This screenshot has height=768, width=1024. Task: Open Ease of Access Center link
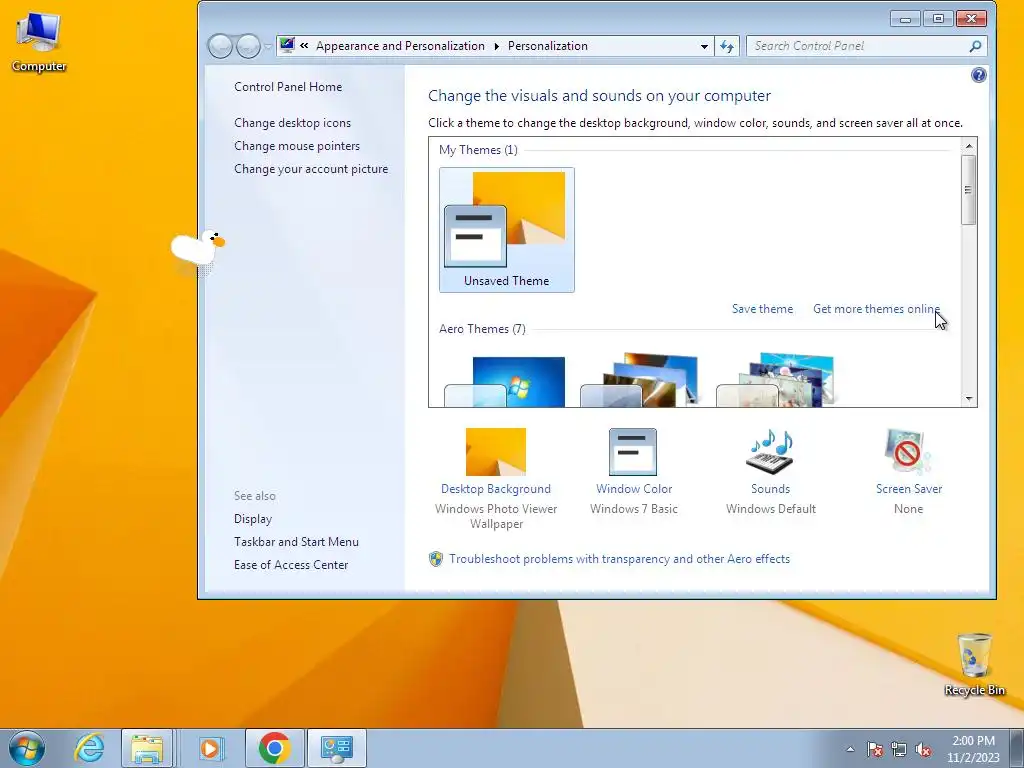291,564
